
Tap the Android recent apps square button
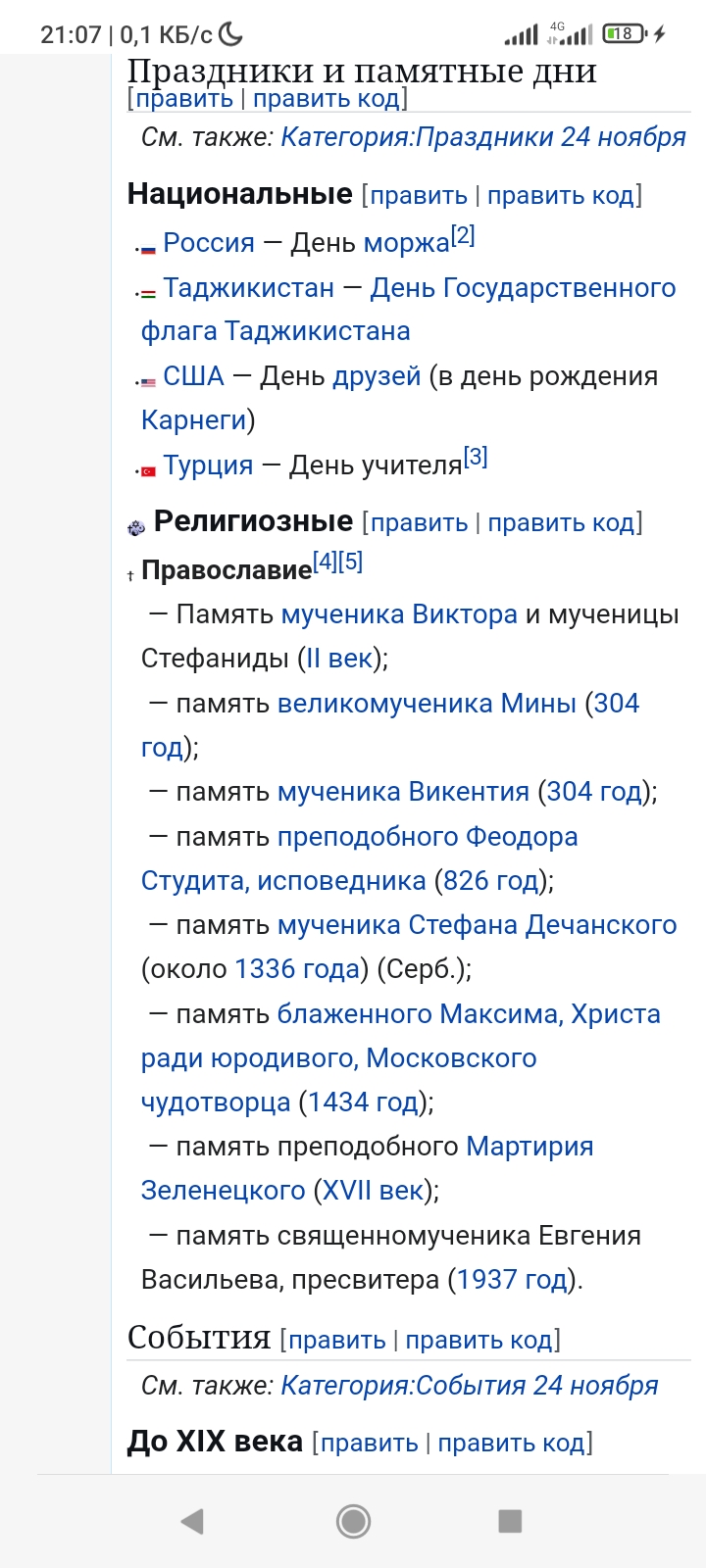510,1521
